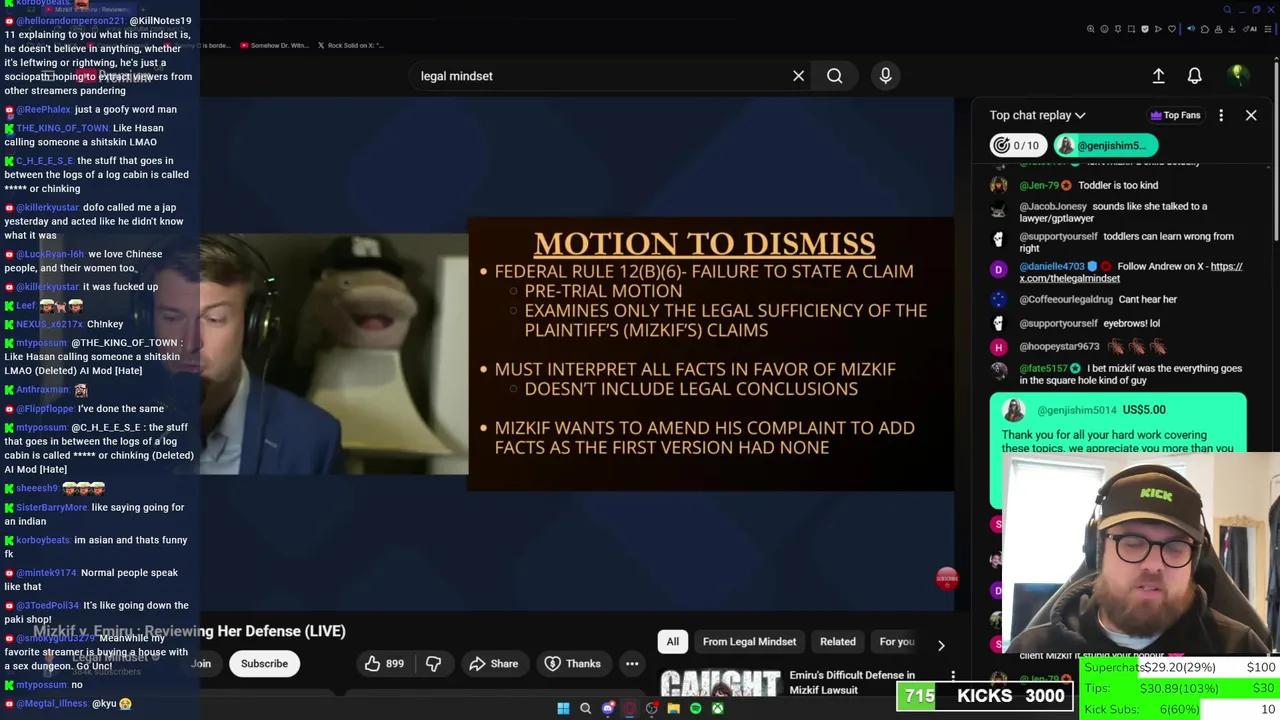Bookmark the page with the heart icon
1280x720 pixels.
coord(1172,29)
